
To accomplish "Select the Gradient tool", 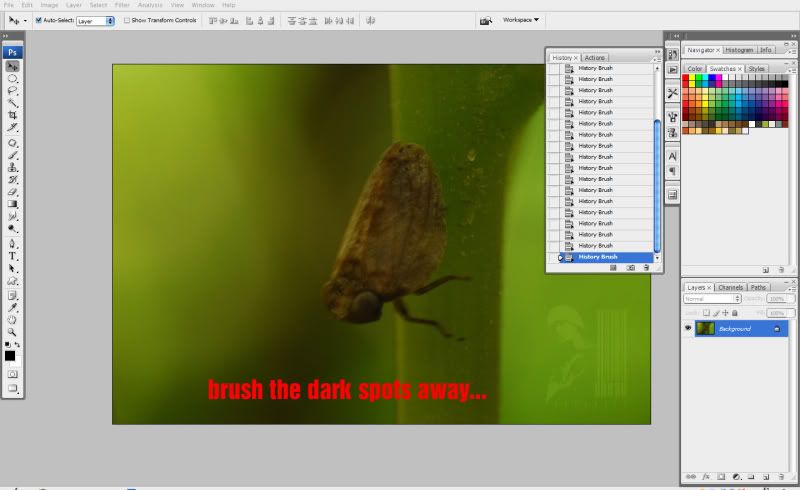I will [12, 205].
